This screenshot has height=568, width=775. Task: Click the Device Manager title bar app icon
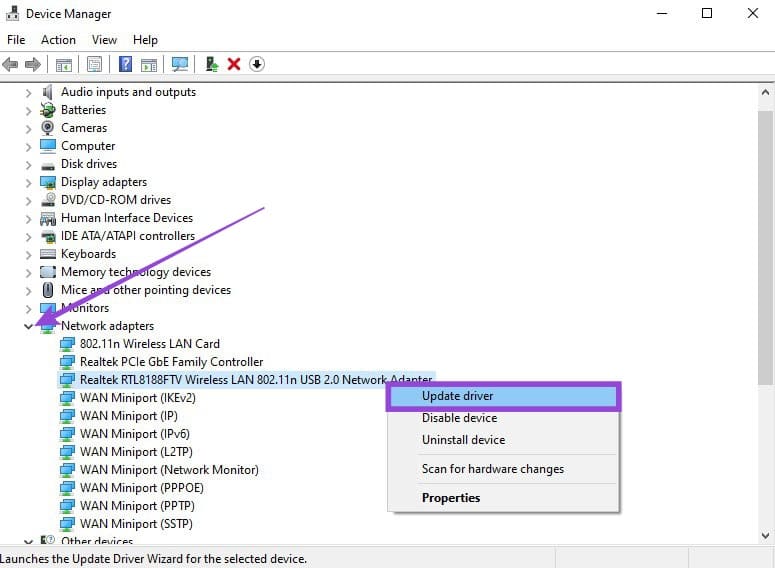[x=12, y=13]
